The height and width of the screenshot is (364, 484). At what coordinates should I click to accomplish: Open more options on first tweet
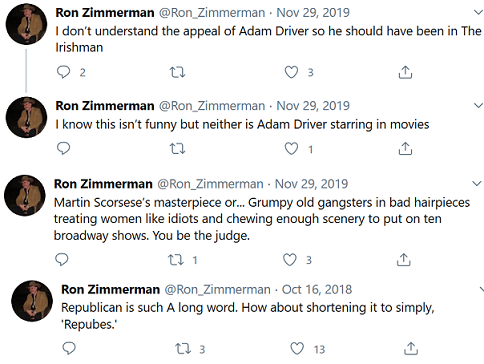[x=478, y=13]
